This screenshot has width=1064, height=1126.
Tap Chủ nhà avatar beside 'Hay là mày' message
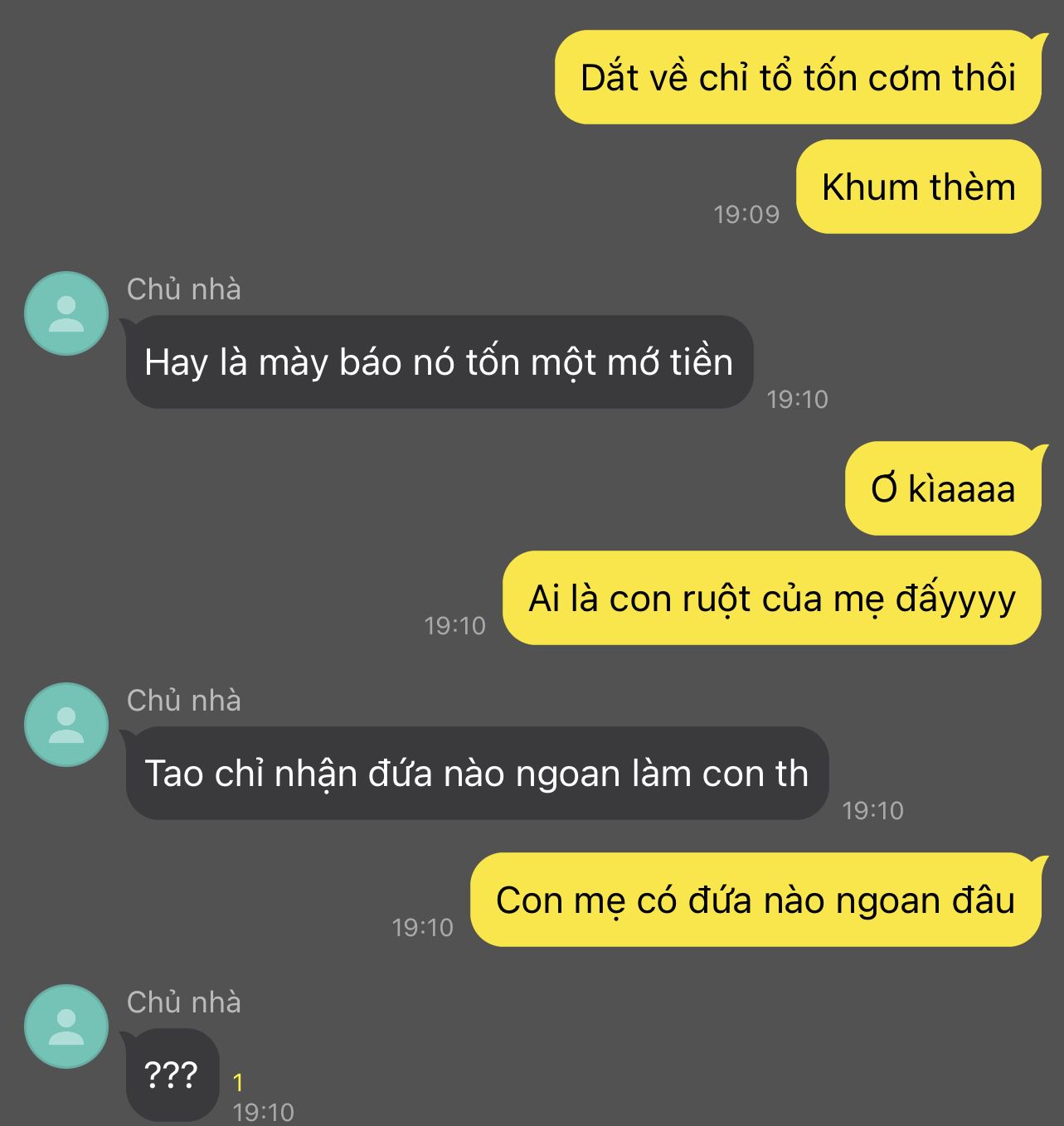pos(66,313)
